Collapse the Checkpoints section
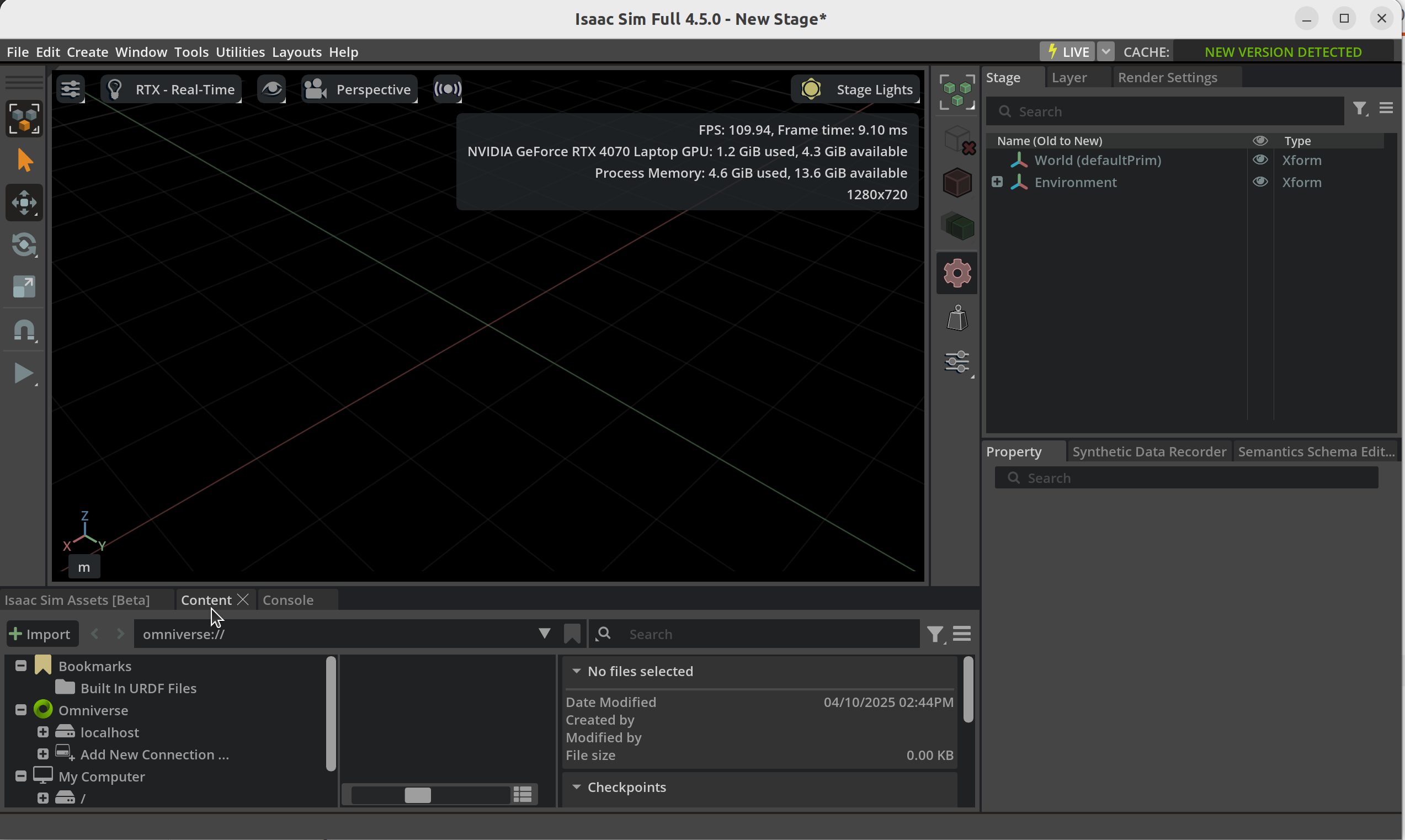 (578, 787)
